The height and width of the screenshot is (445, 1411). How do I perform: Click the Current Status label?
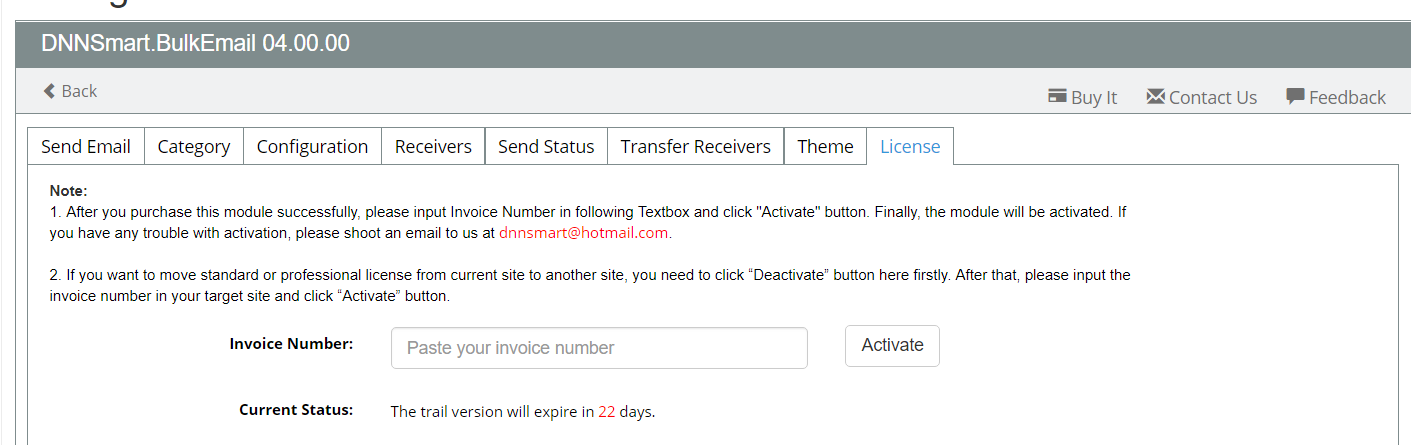[296, 410]
